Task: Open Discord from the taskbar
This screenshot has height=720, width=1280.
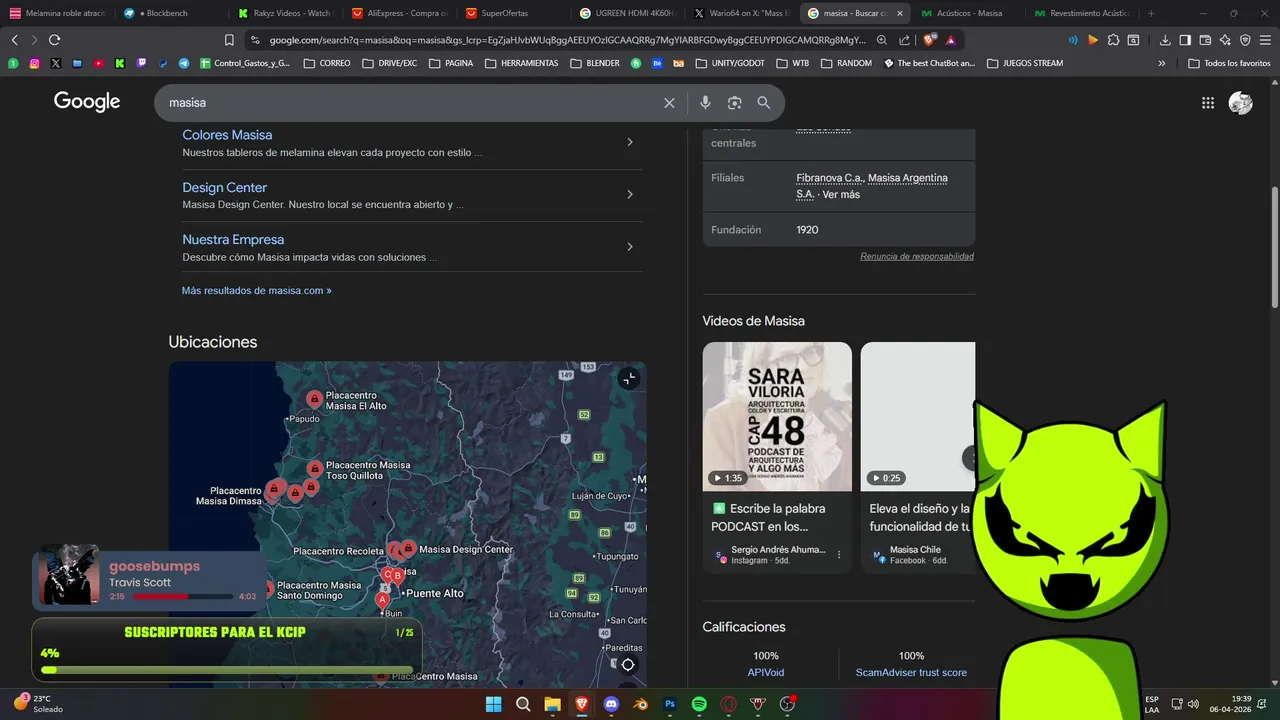Action: click(x=611, y=704)
